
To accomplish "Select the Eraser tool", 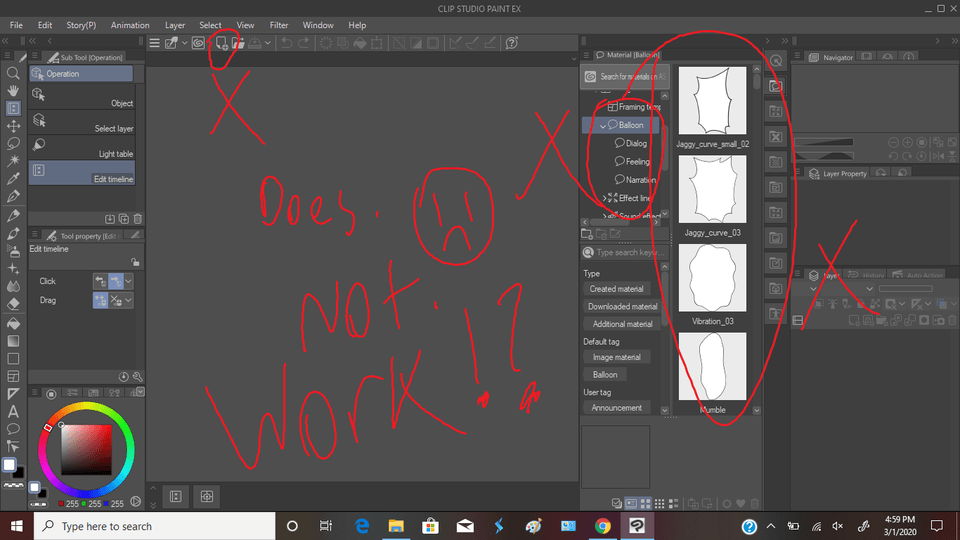I will [x=13, y=304].
